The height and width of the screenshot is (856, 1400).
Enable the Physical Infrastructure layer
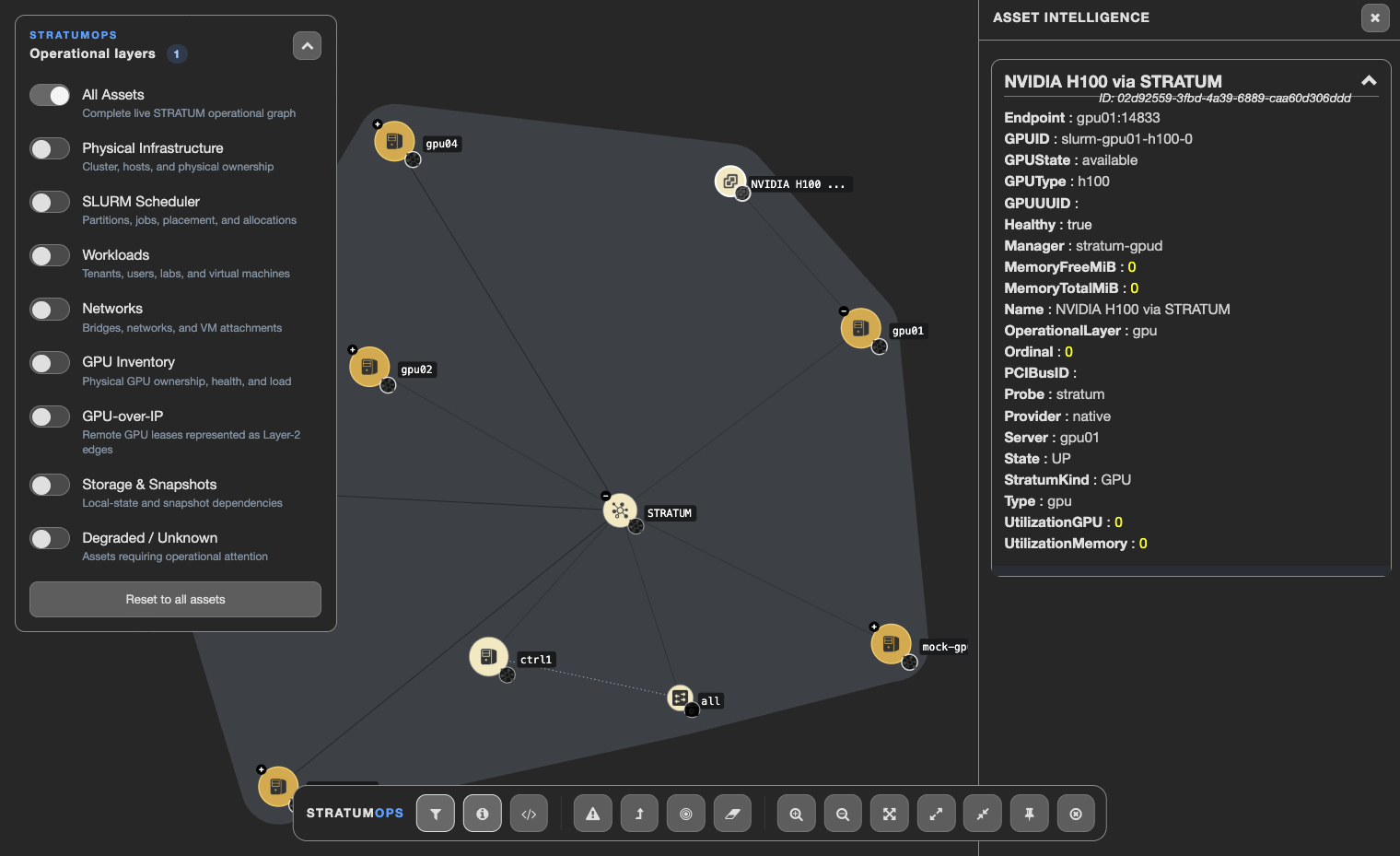[x=50, y=148]
